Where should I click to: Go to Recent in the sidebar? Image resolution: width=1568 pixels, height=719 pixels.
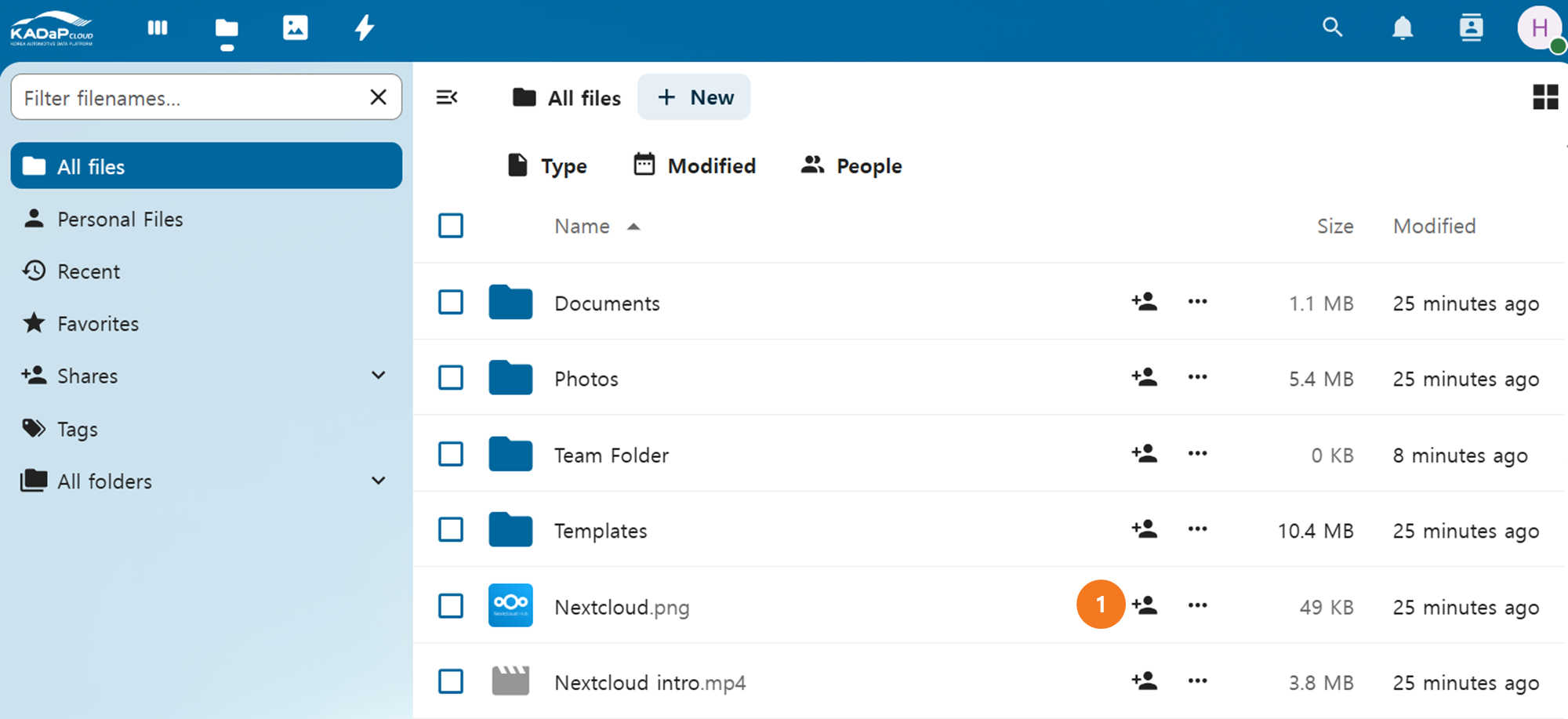[x=89, y=271]
